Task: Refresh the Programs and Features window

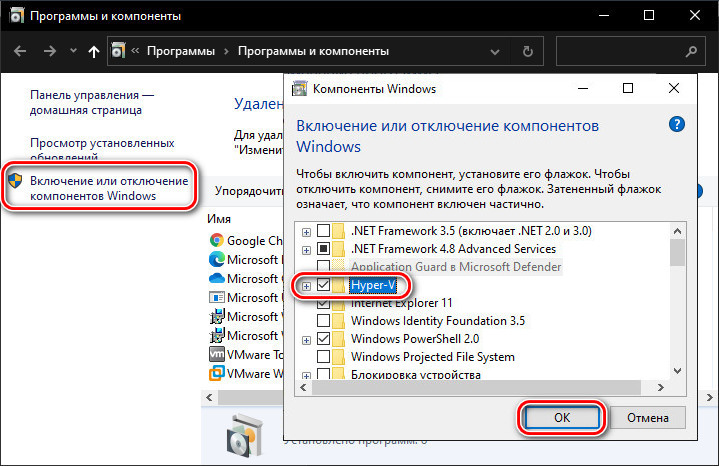Action: click(528, 51)
